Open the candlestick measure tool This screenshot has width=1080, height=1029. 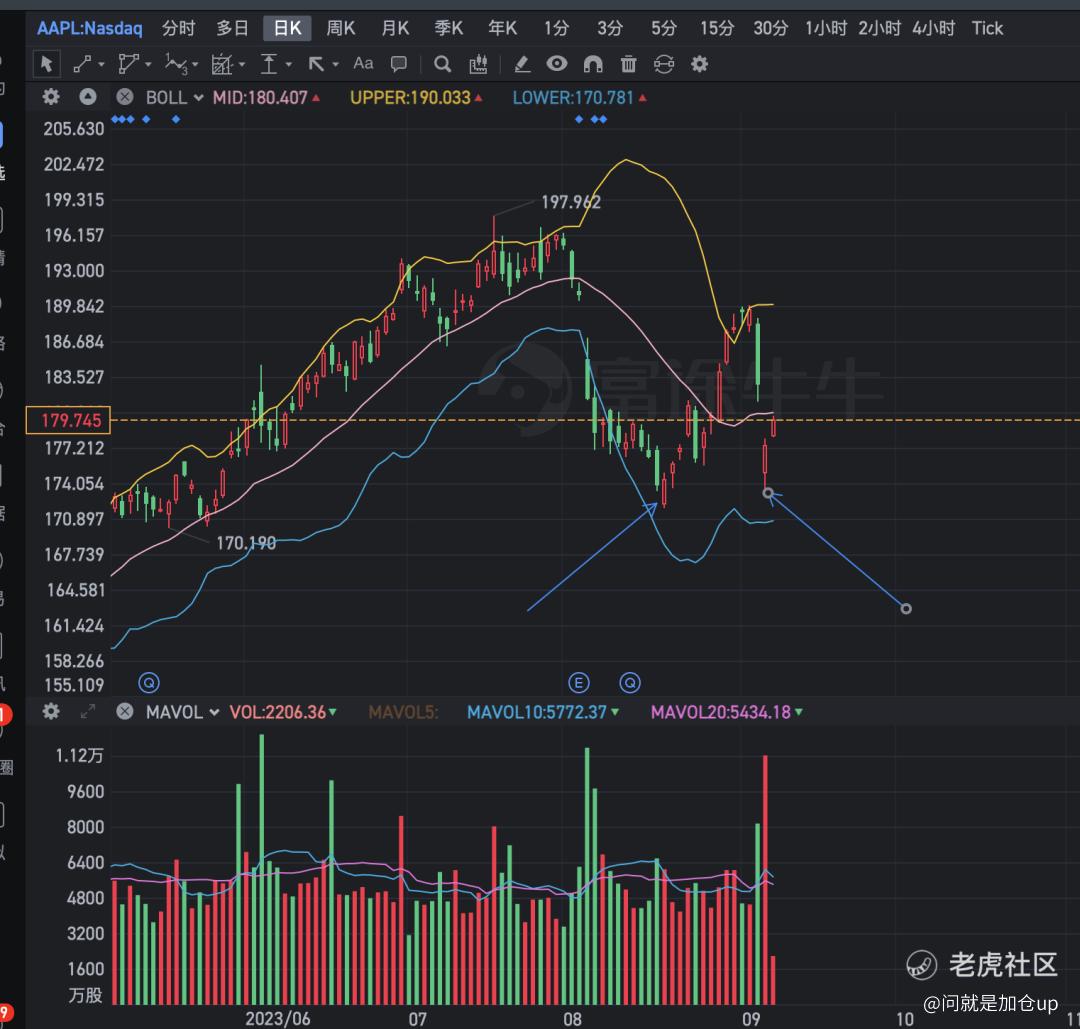[478, 64]
